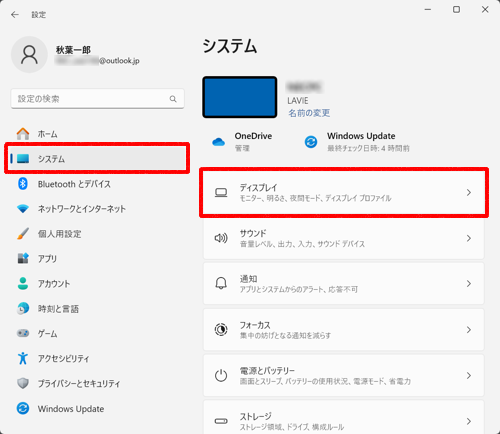Click the アクセシビリティ figure icon

(23, 358)
